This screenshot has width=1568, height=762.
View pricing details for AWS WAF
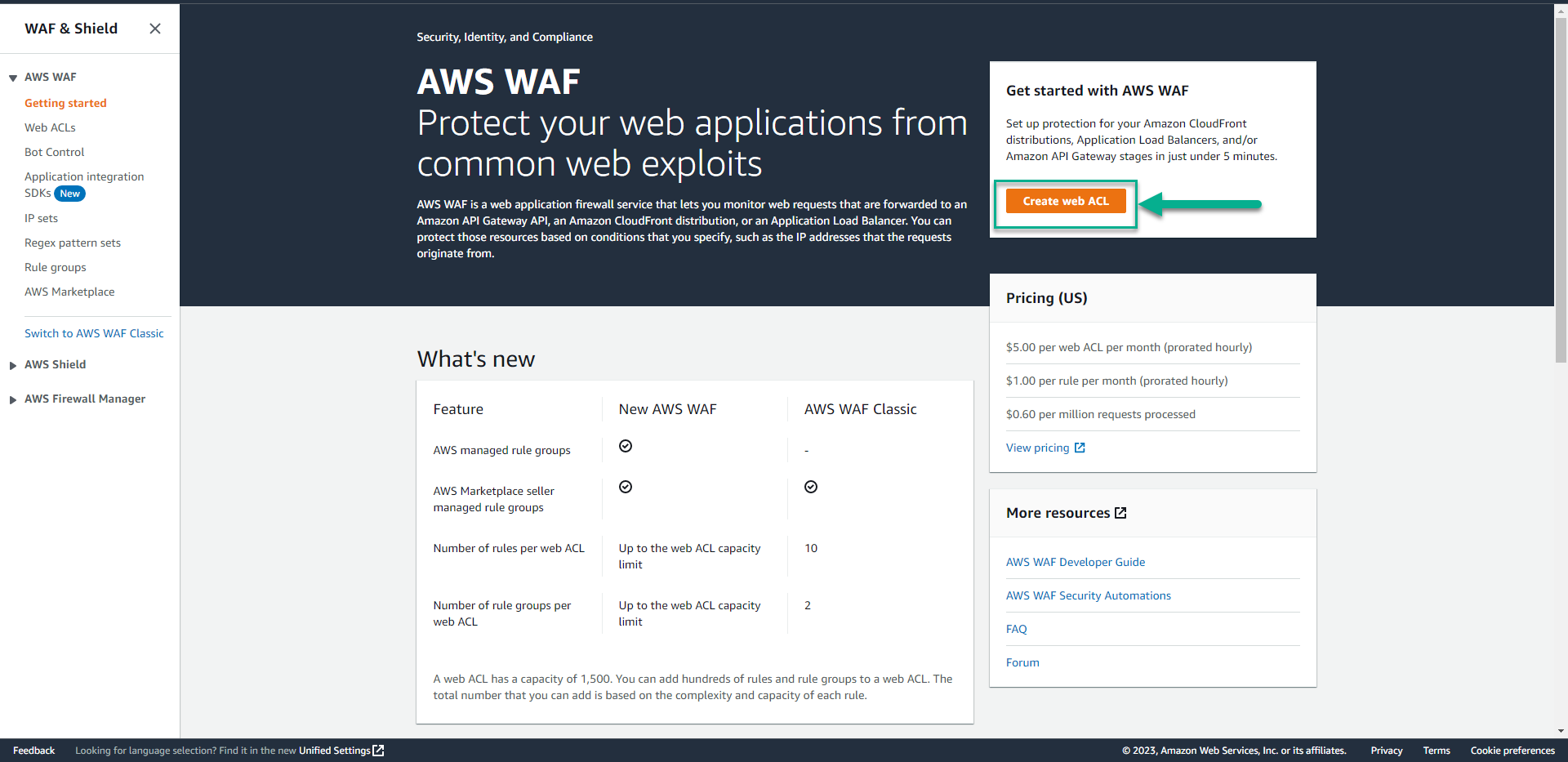click(1037, 447)
